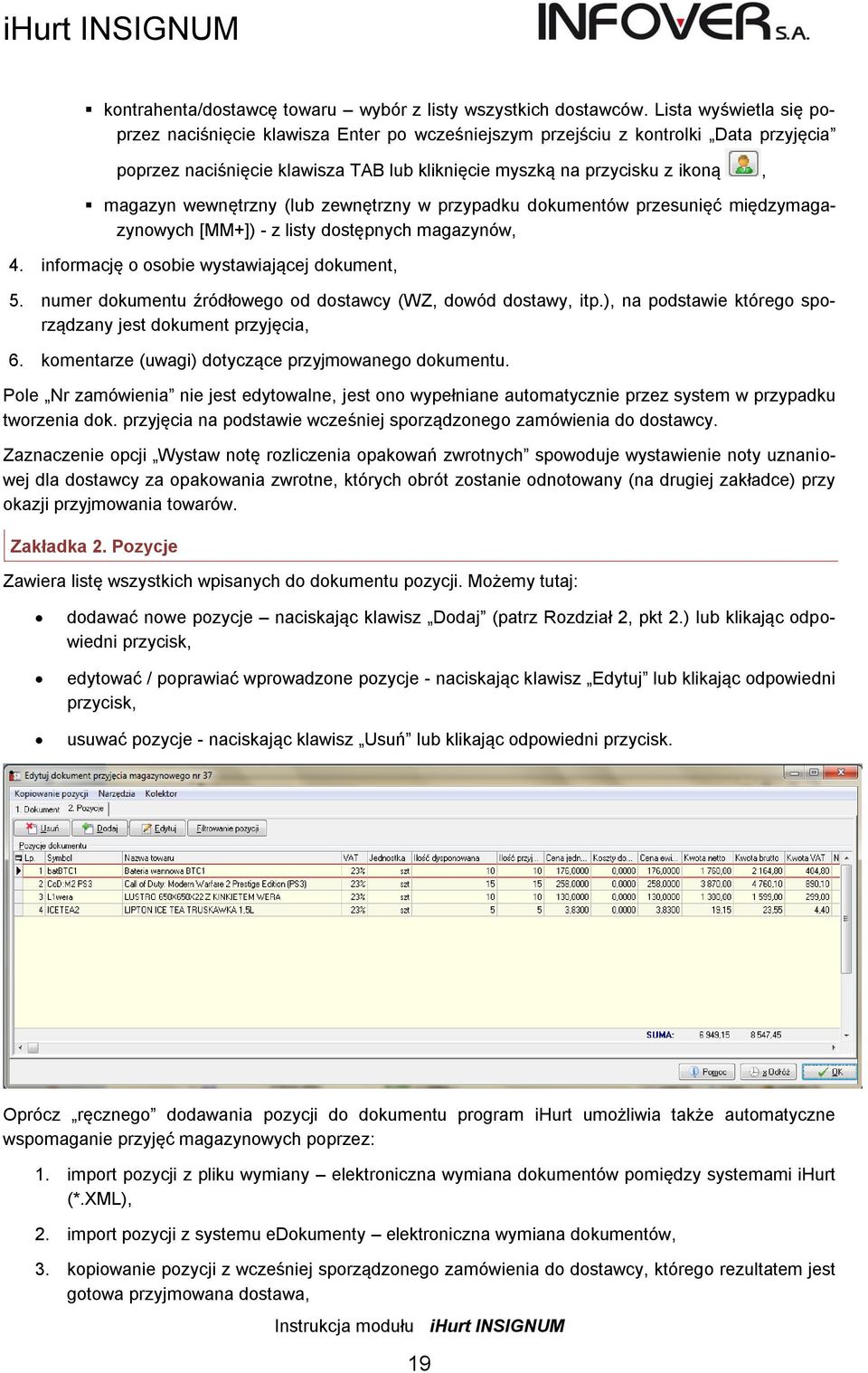Viewport: 868px width, 1373px height.
Task: Open the Kopiowanie pozycji menu
Action: pos(52,793)
